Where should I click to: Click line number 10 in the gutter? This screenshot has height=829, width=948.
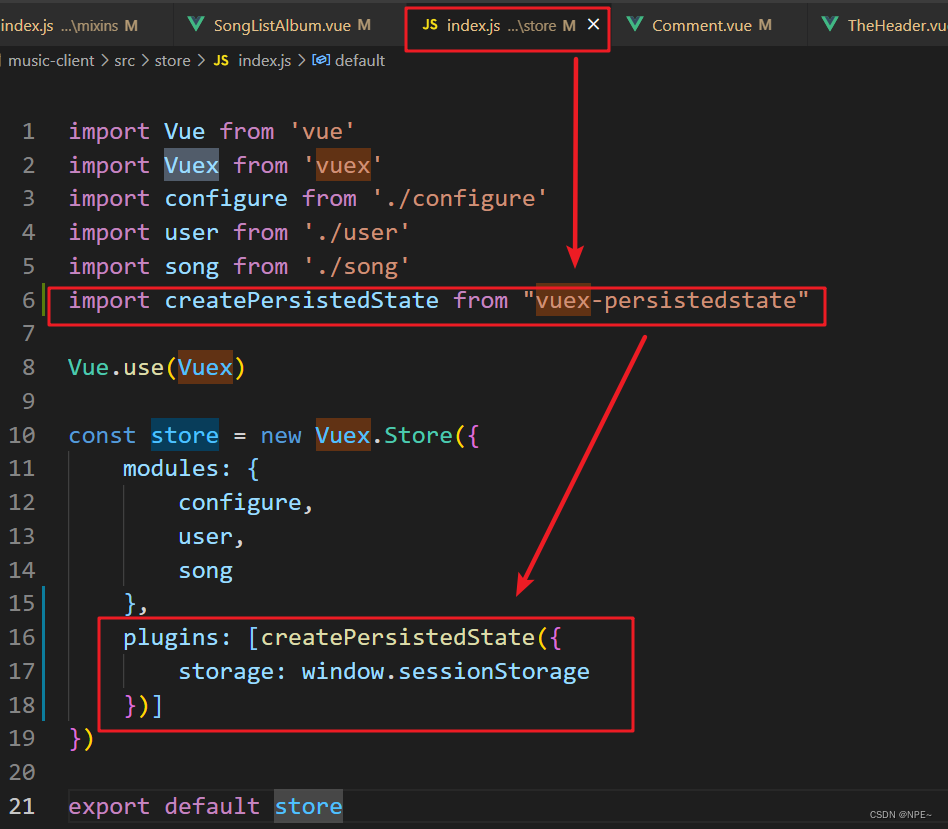tap(22, 435)
